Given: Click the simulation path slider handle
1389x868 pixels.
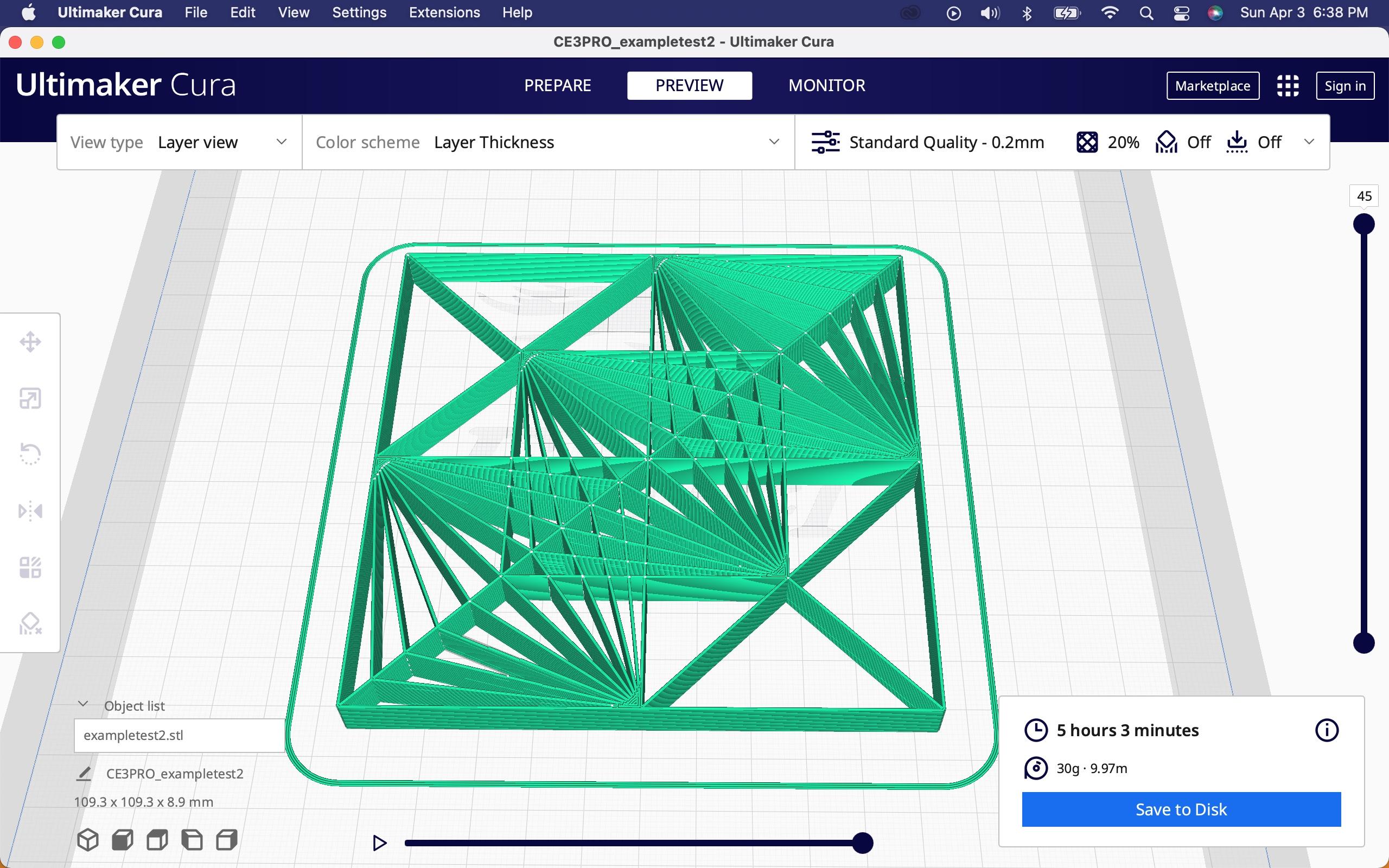Looking at the screenshot, I should tap(862, 843).
